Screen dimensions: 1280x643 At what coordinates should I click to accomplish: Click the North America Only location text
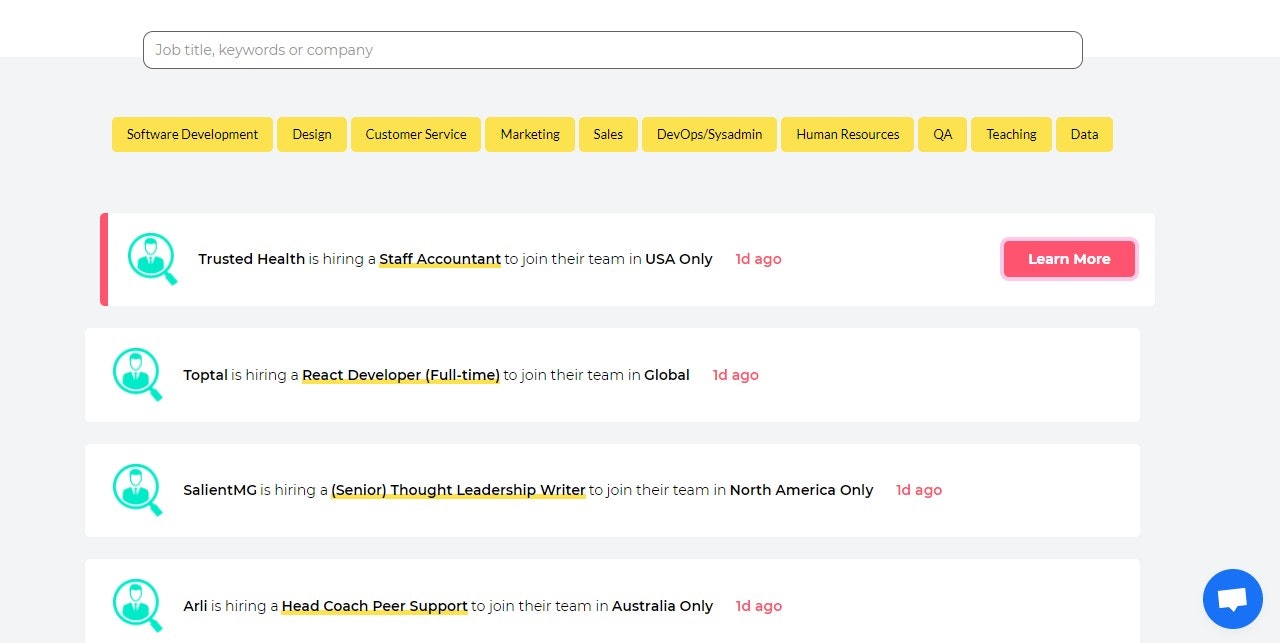pyautogui.click(x=802, y=490)
